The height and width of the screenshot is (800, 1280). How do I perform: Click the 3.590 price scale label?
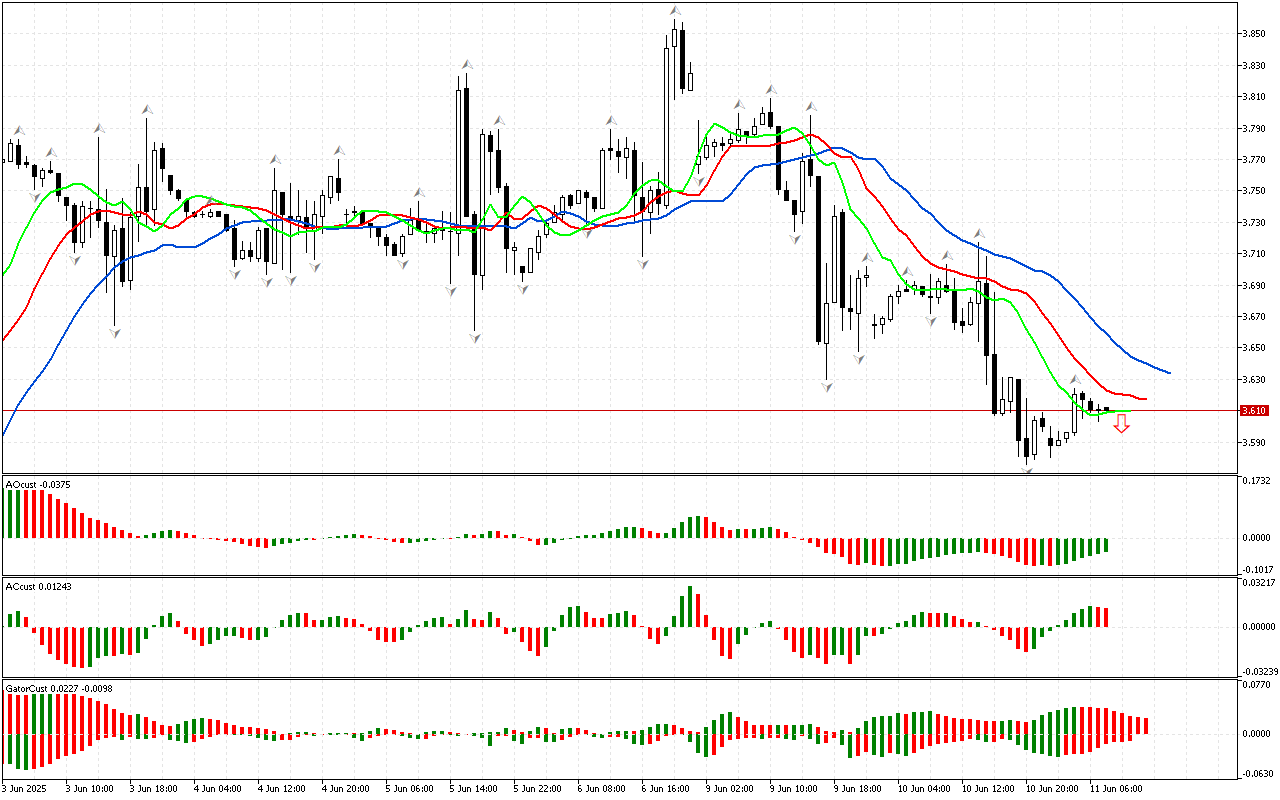pos(1254,442)
